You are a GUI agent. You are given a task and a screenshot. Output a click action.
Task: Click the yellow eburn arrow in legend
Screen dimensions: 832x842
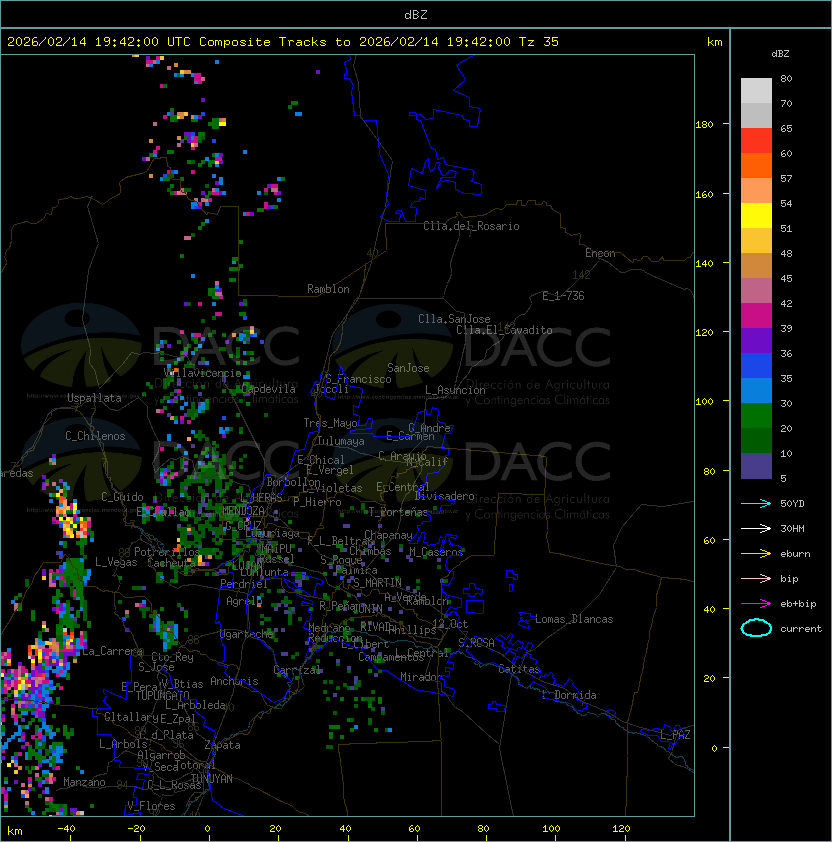756,554
